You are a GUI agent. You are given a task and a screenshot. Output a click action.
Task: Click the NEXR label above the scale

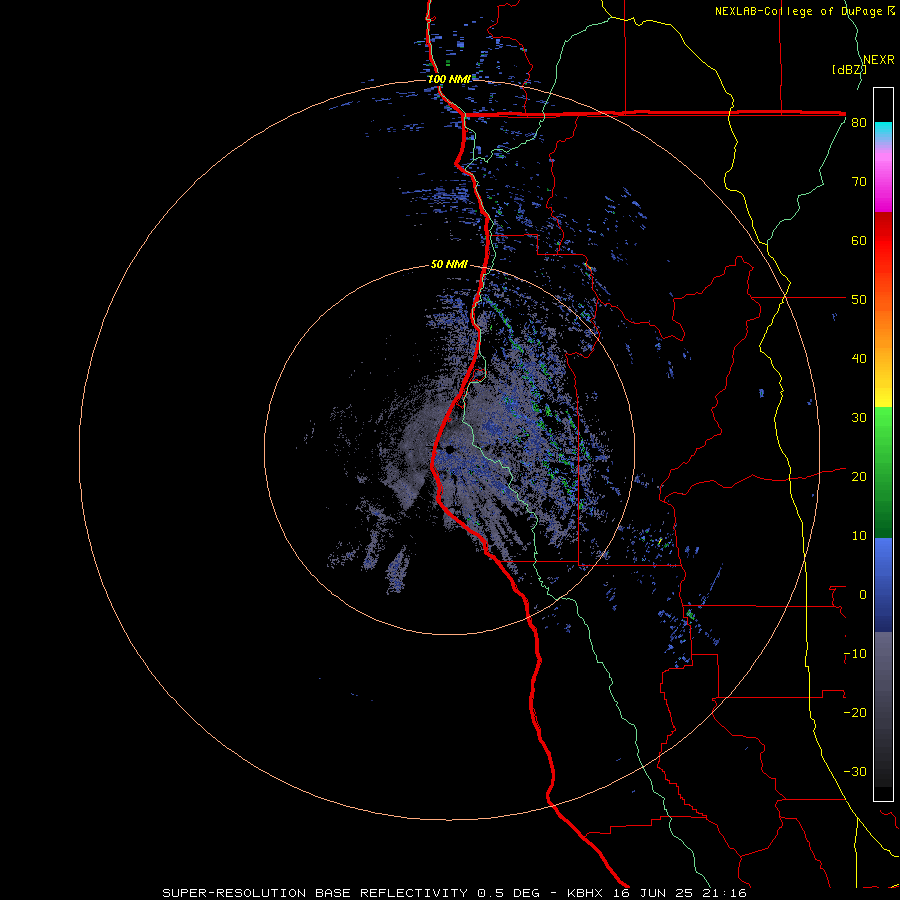click(x=878, y=60)
